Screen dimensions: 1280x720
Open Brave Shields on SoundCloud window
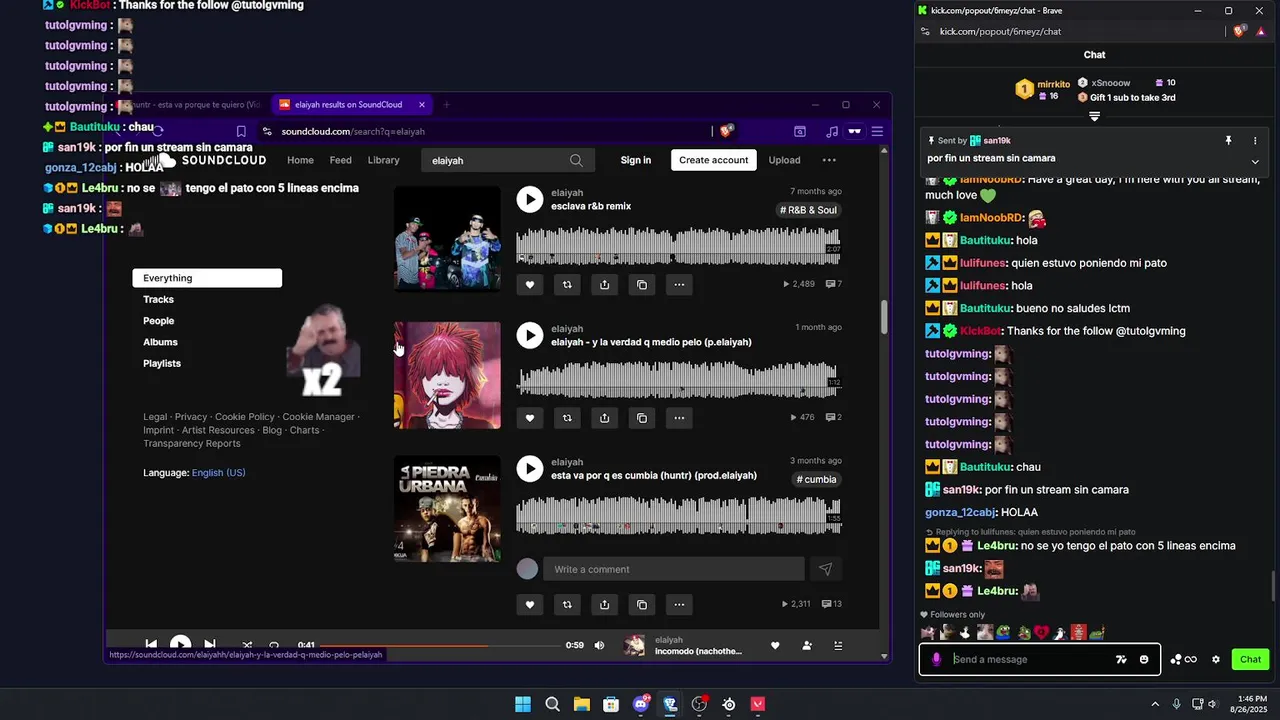tap(727, 131)
